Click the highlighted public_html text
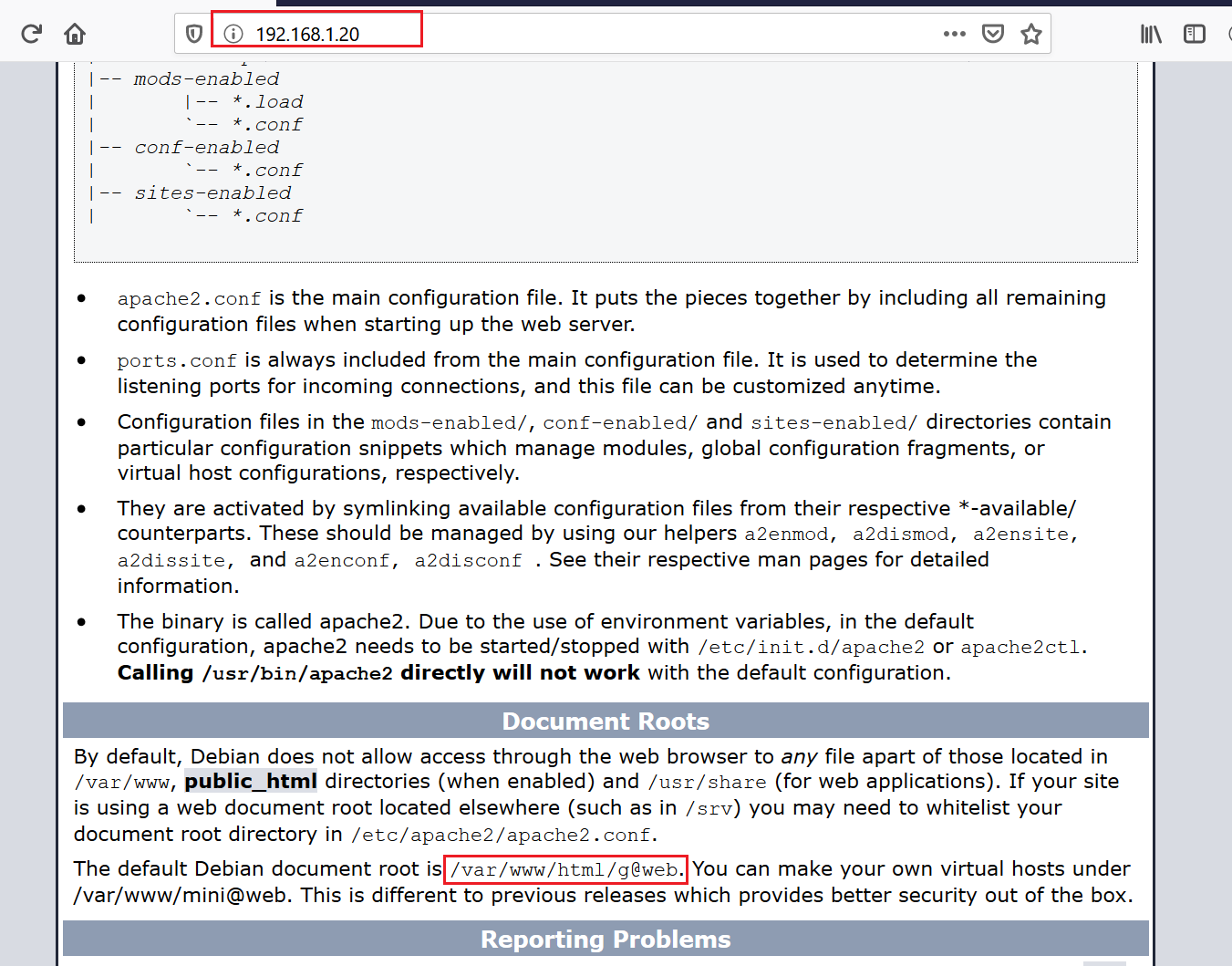Viewport: 1232px width, 966px height. 251,781
